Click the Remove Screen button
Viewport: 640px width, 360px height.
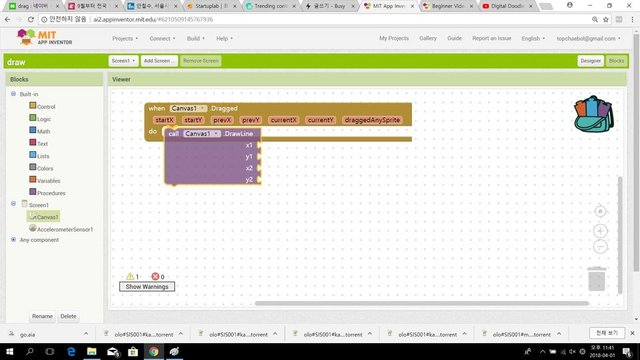[x=201, y=61]
